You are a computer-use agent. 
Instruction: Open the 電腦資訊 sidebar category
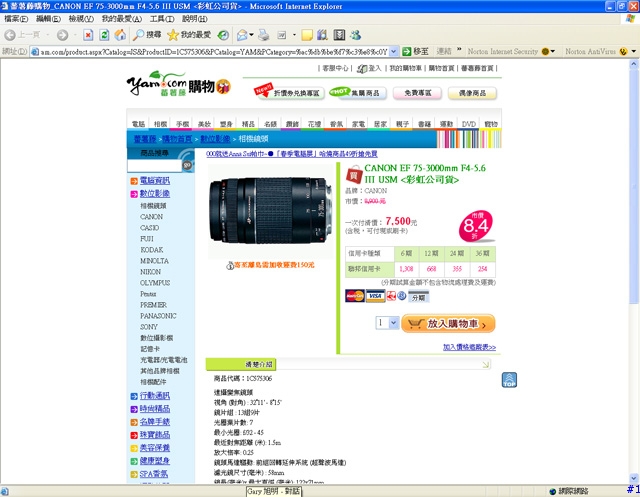point(155,180)
